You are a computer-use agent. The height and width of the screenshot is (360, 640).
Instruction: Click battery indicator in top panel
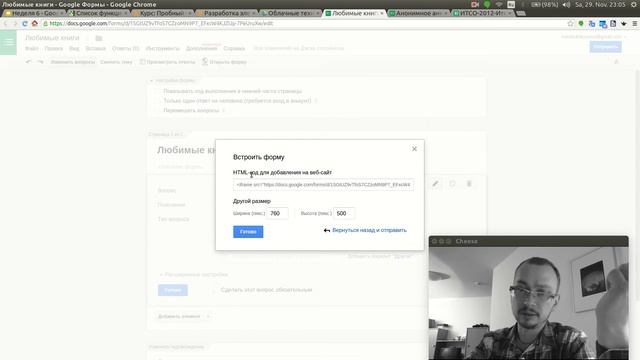545,4
